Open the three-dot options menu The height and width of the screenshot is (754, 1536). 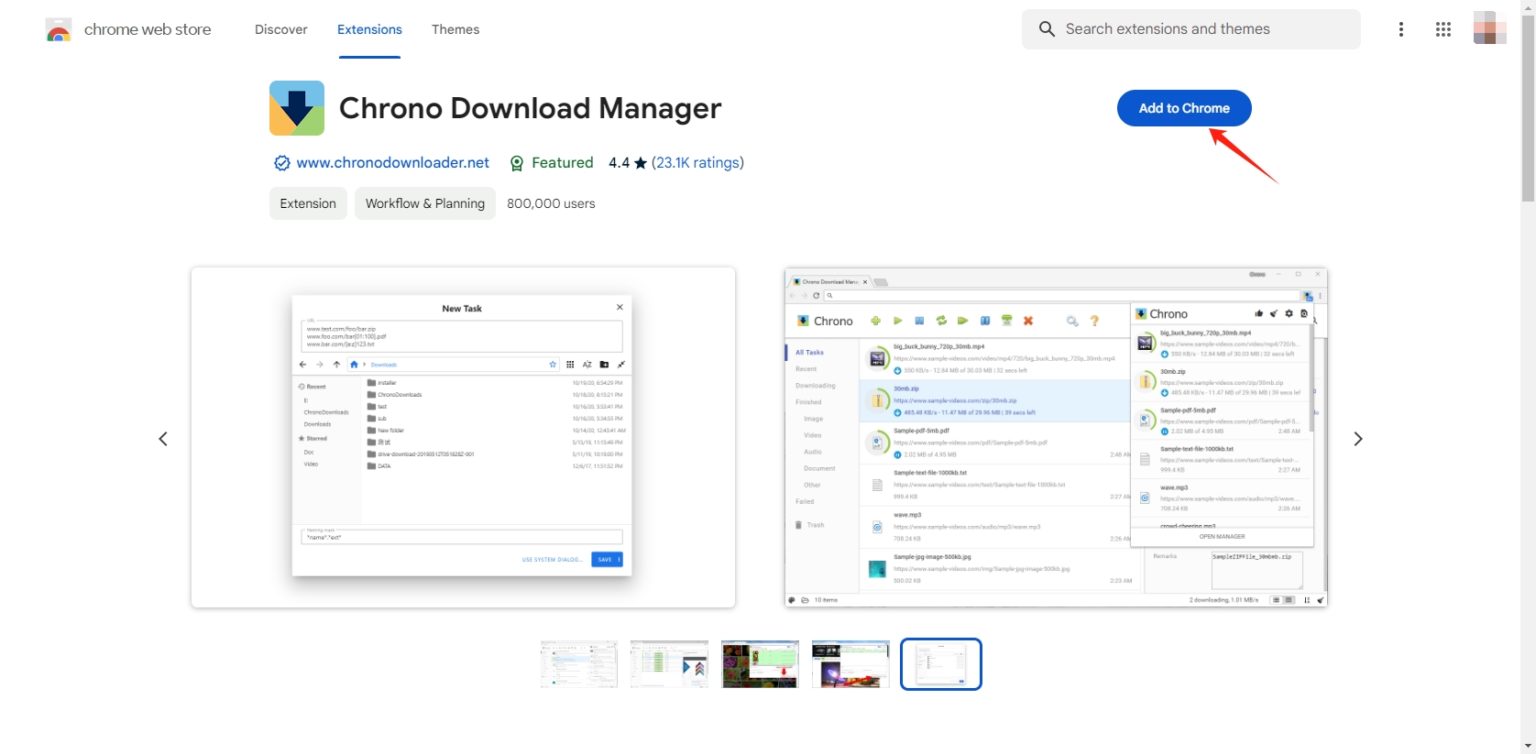point(1400,29)
